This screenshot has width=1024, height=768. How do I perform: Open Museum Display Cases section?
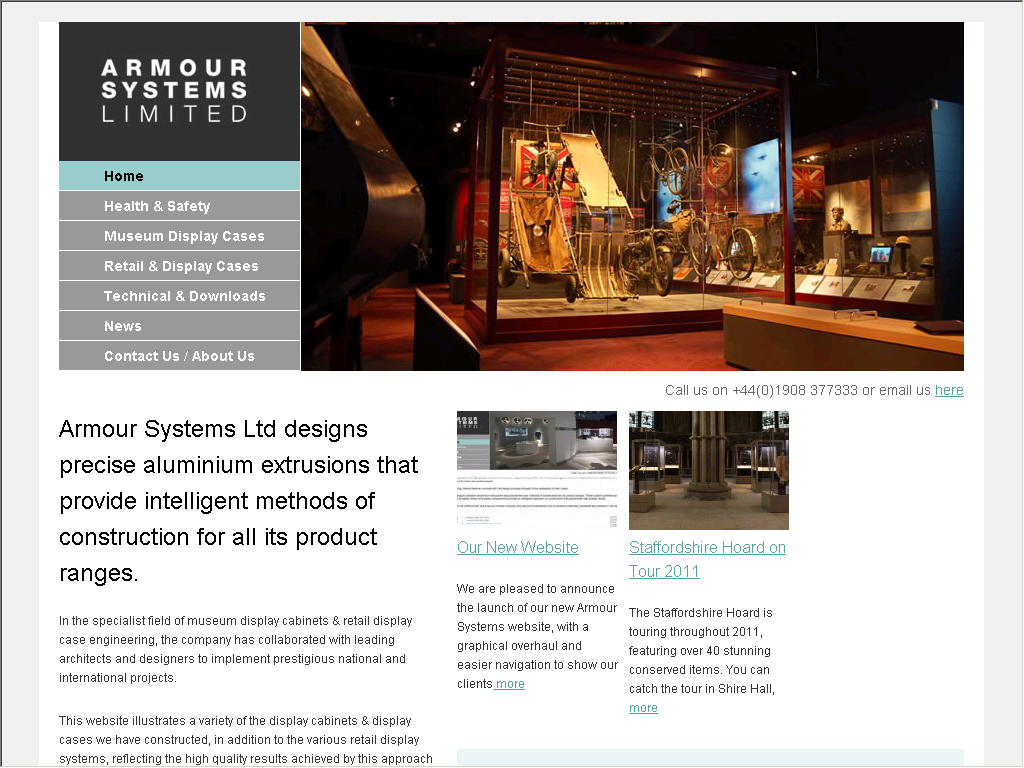(x=180, y=236)
